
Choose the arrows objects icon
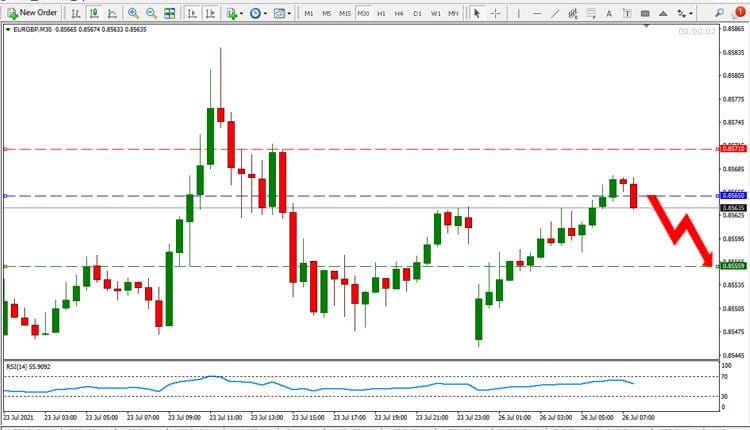click(682, 13)
